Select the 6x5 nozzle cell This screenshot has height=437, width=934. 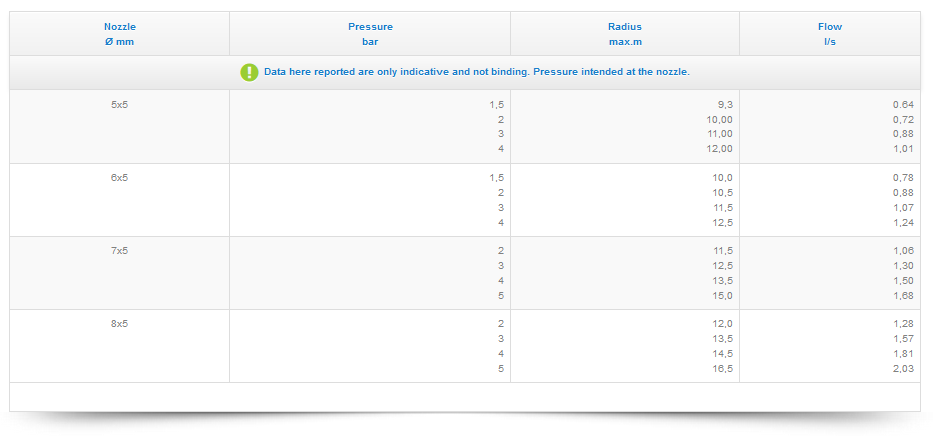tap(119, 178)
